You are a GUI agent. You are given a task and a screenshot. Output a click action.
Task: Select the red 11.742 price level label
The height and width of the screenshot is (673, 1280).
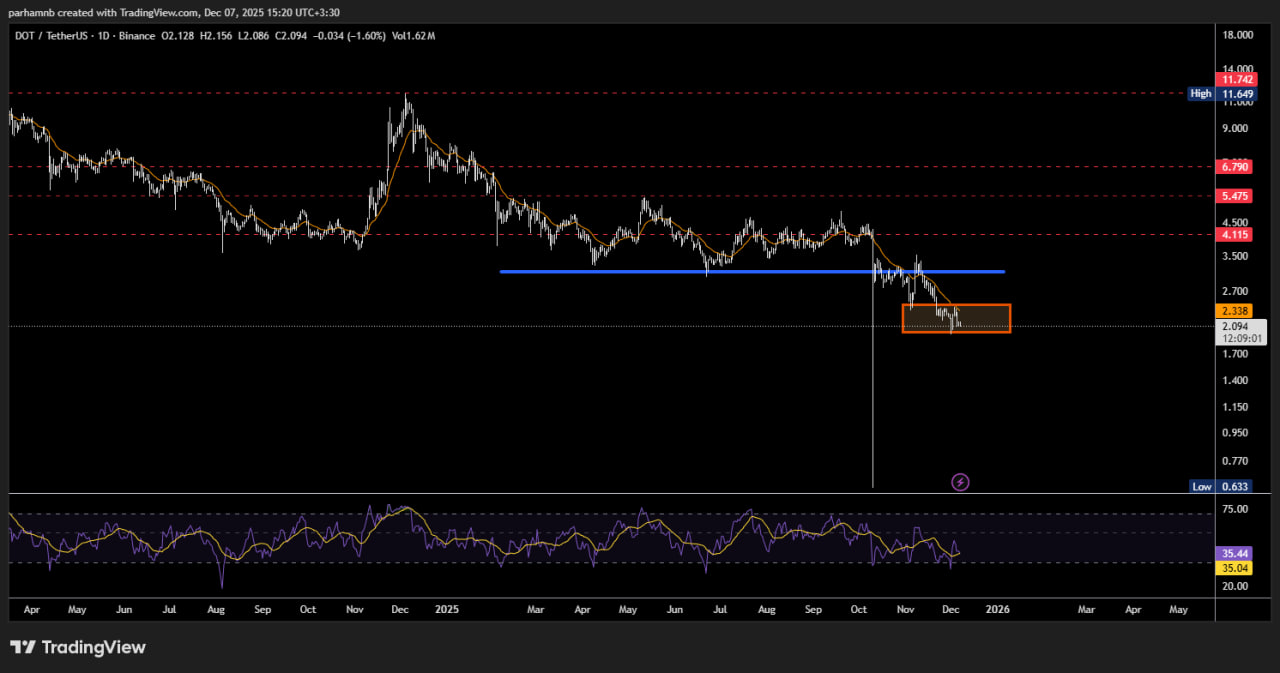(1229, 79)
